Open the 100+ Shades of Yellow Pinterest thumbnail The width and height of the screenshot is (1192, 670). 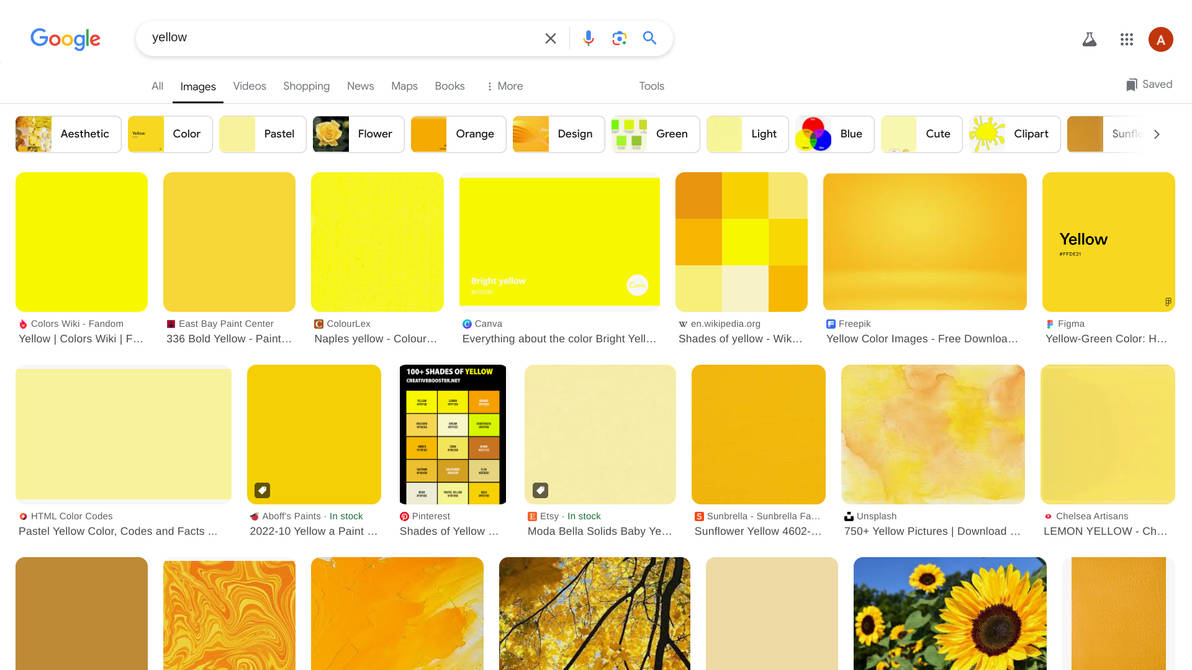(452, 434)
